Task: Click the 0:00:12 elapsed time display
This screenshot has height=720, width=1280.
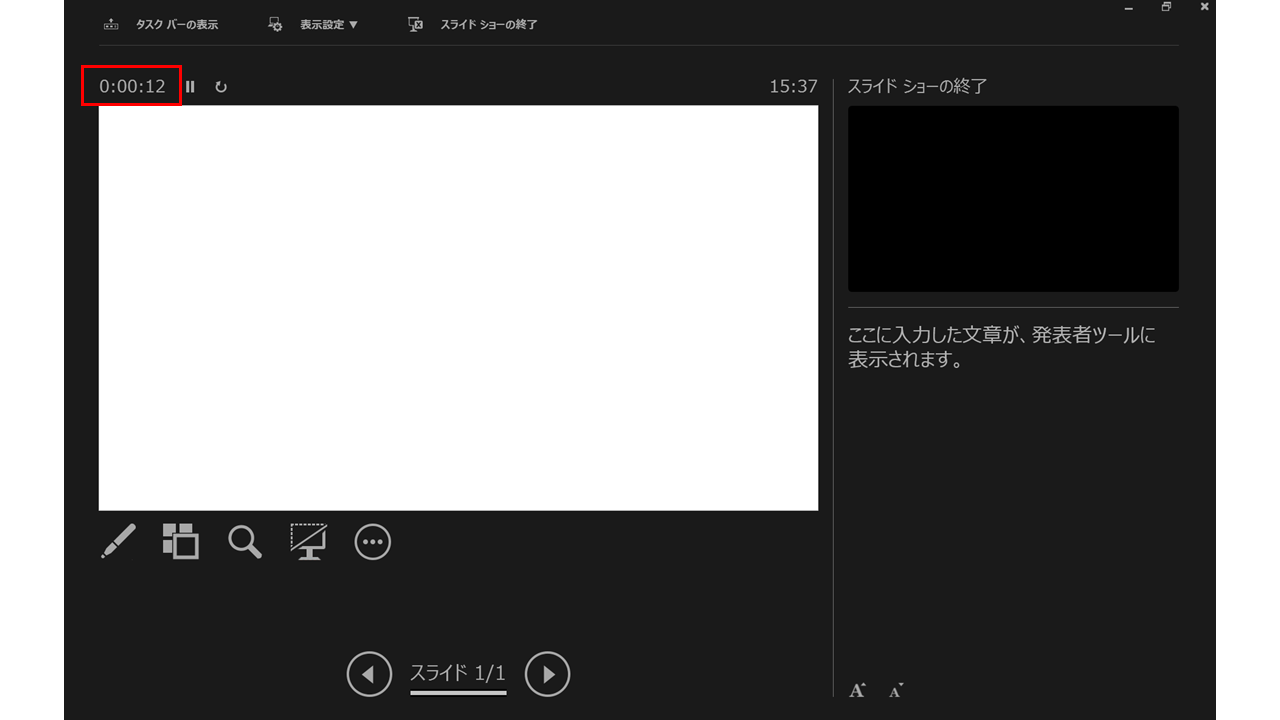Action: (132, 86)
